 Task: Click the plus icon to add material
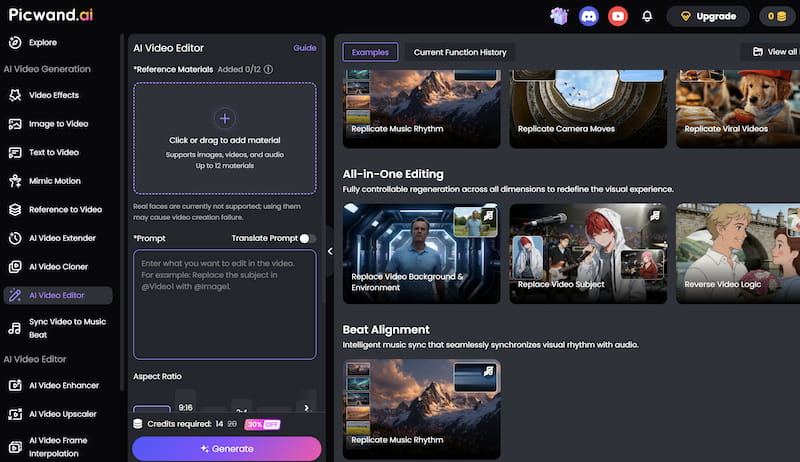point(224,119)
